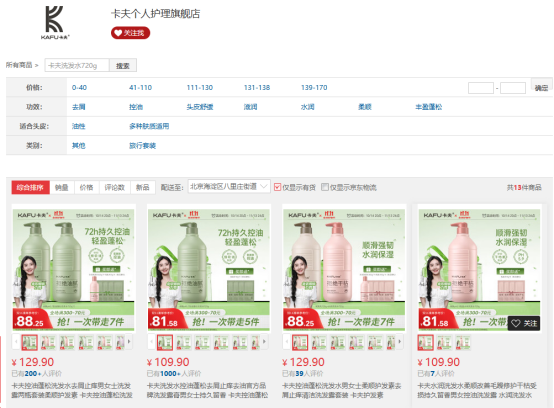
Task: Click the minimum price input field
Action: [x=481, y=88]
